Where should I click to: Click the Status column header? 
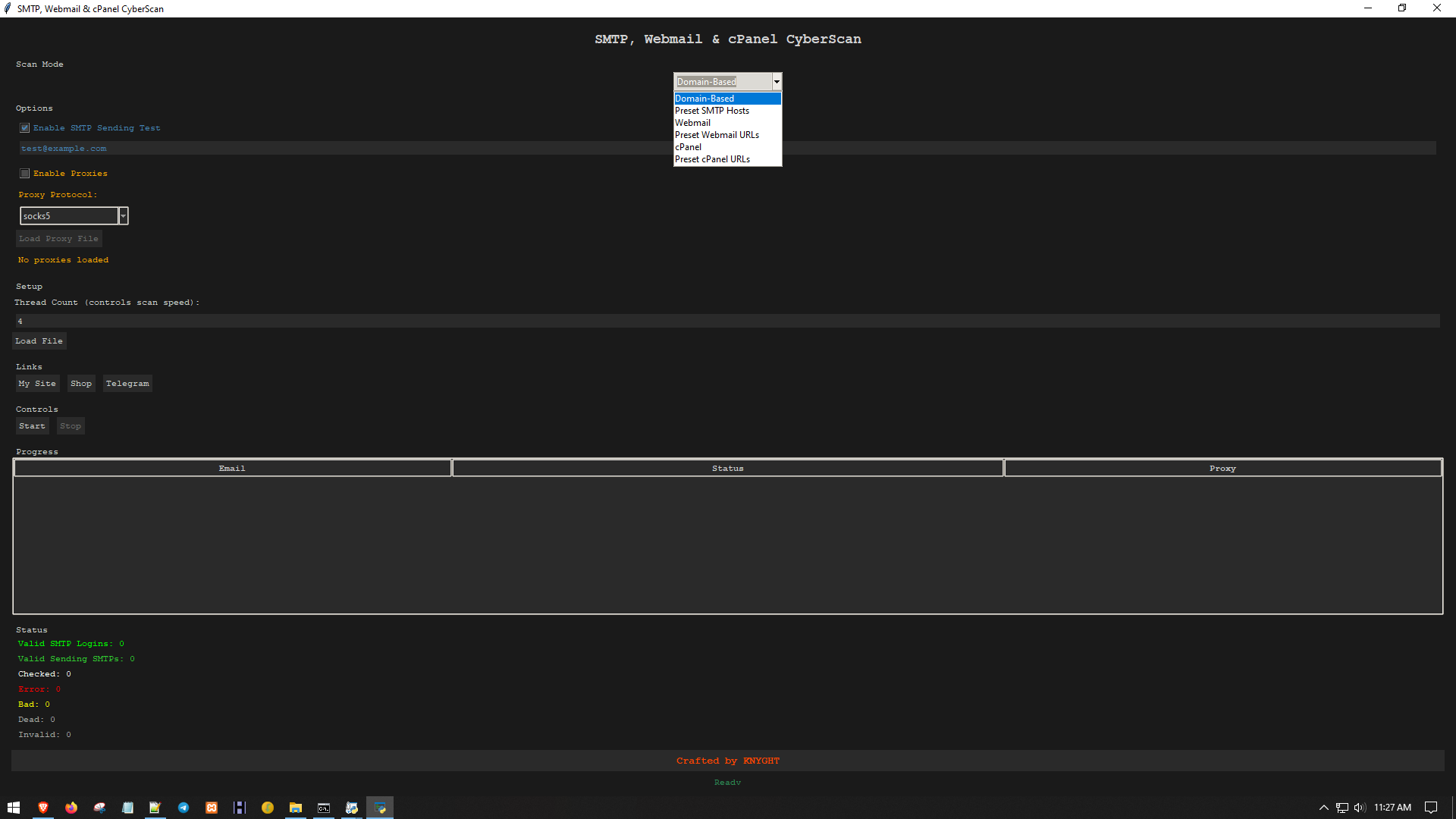coord(727,469)
